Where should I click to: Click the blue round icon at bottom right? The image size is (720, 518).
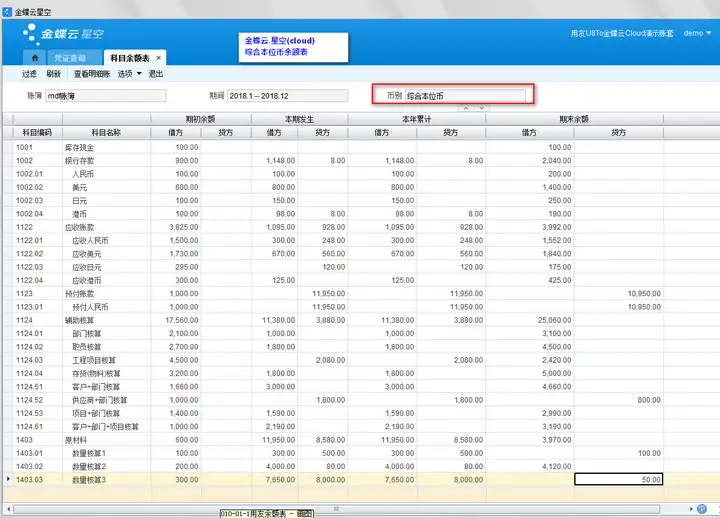point(702,509)
